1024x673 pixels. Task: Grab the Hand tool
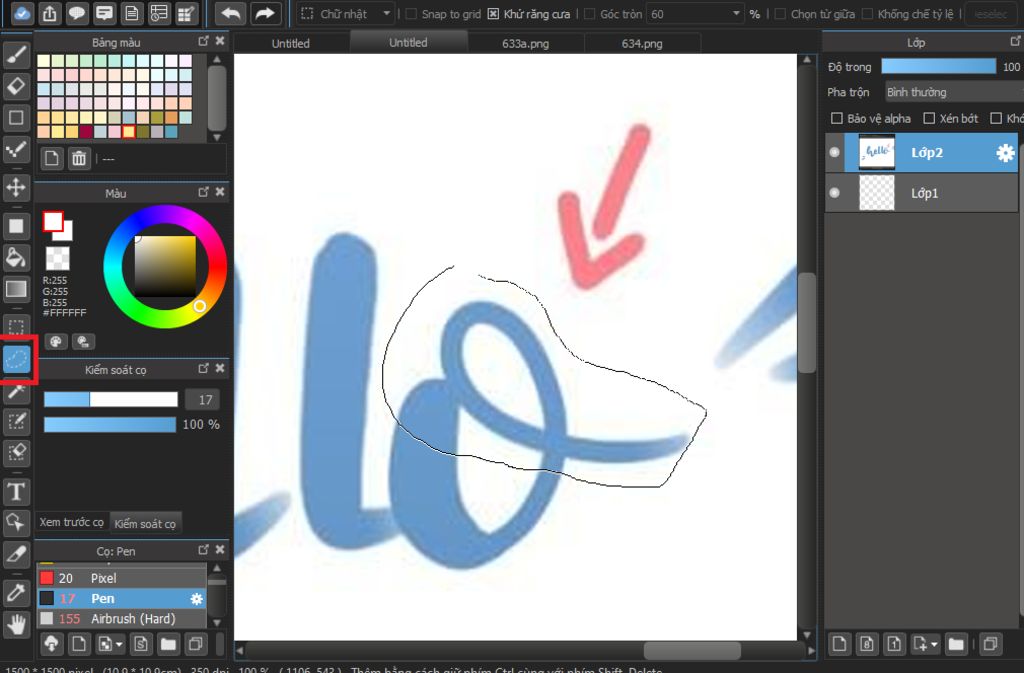(x=16, y=625)
